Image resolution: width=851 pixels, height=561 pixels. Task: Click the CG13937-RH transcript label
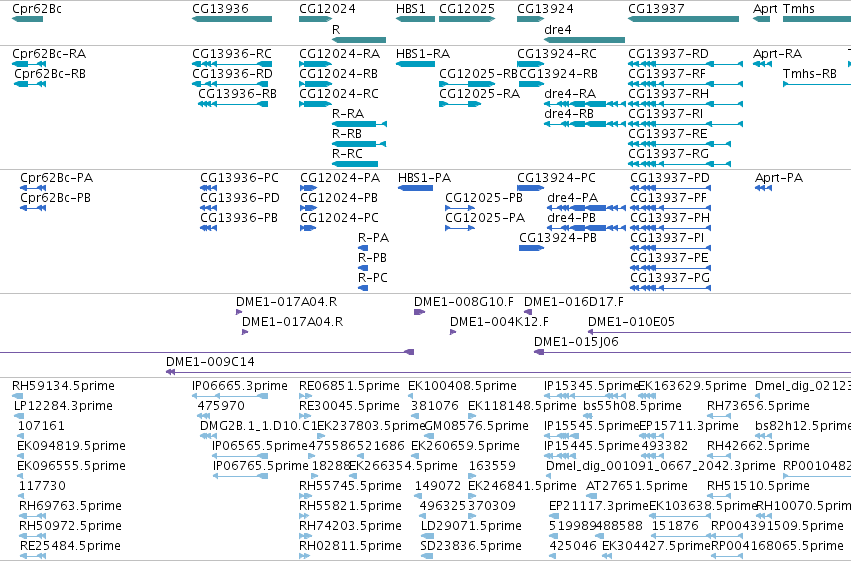(x=669, y=94)
